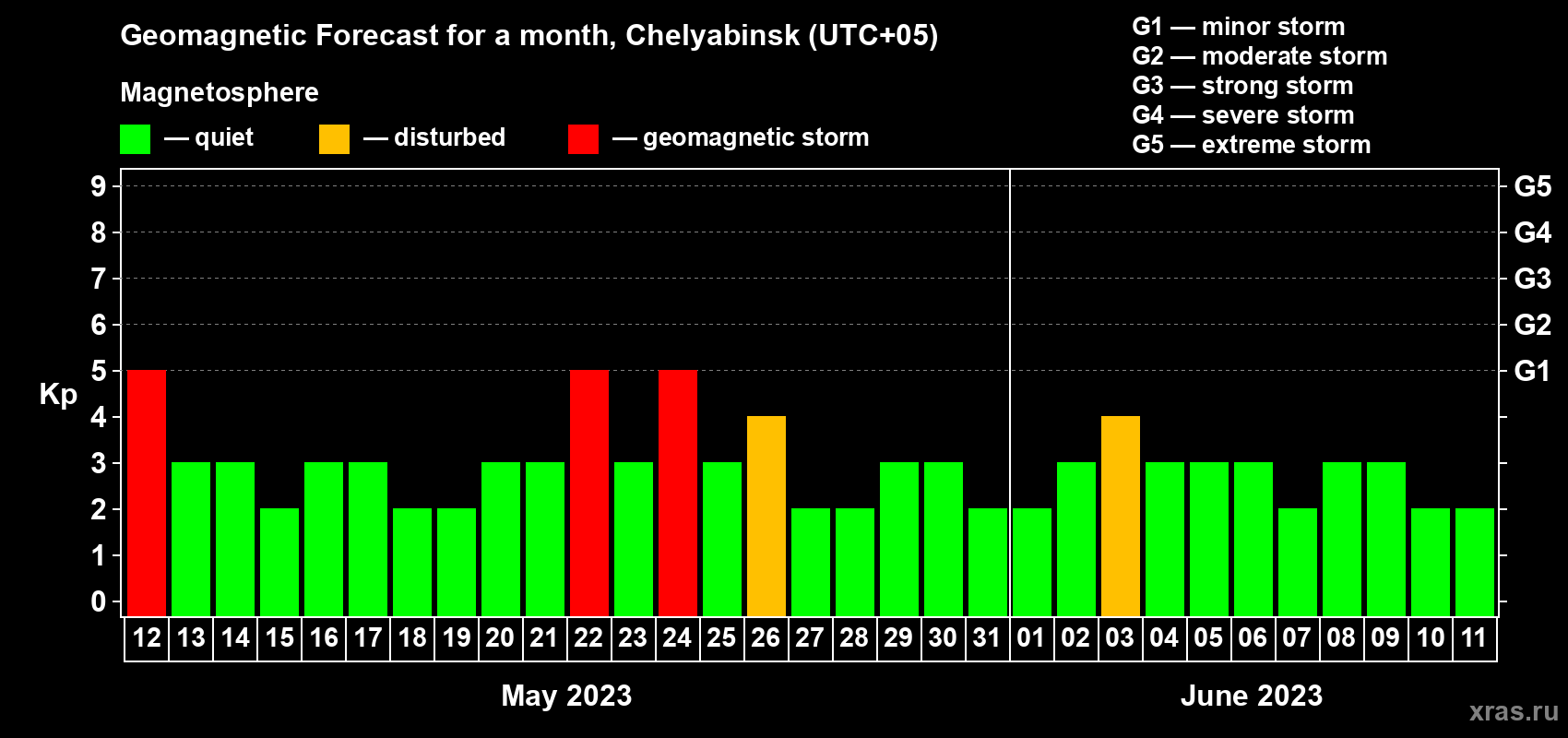Click date label 31 on the axis
1568x738 pixels.
(988, 637)
